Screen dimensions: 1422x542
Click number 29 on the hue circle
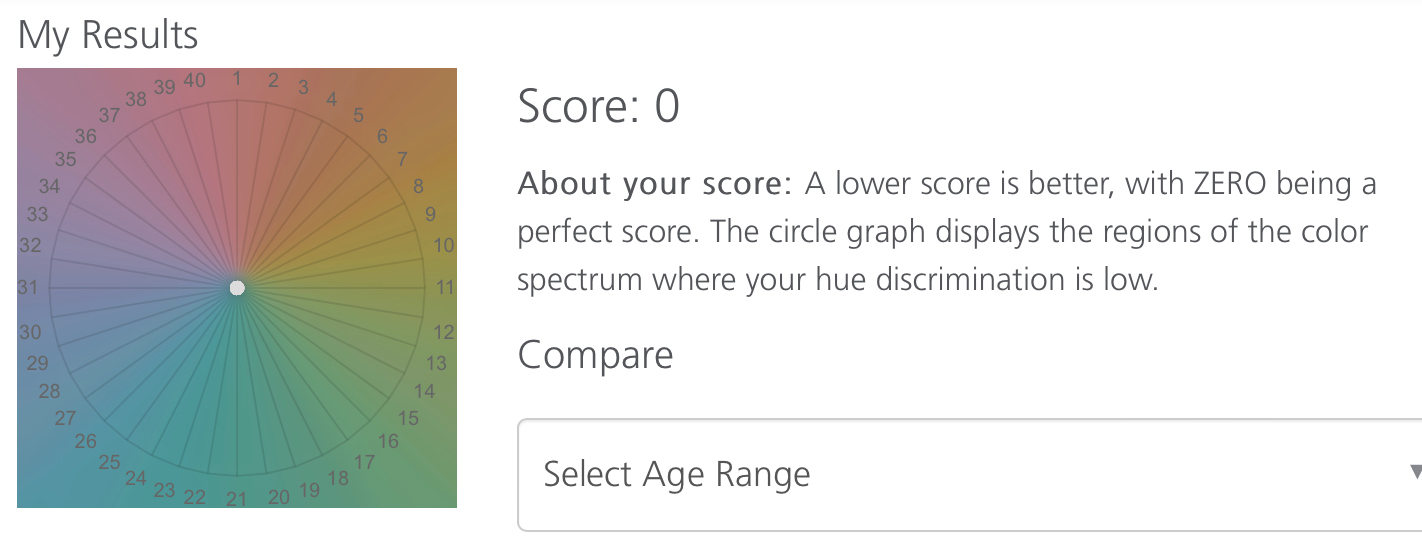(x=37, y=363)
